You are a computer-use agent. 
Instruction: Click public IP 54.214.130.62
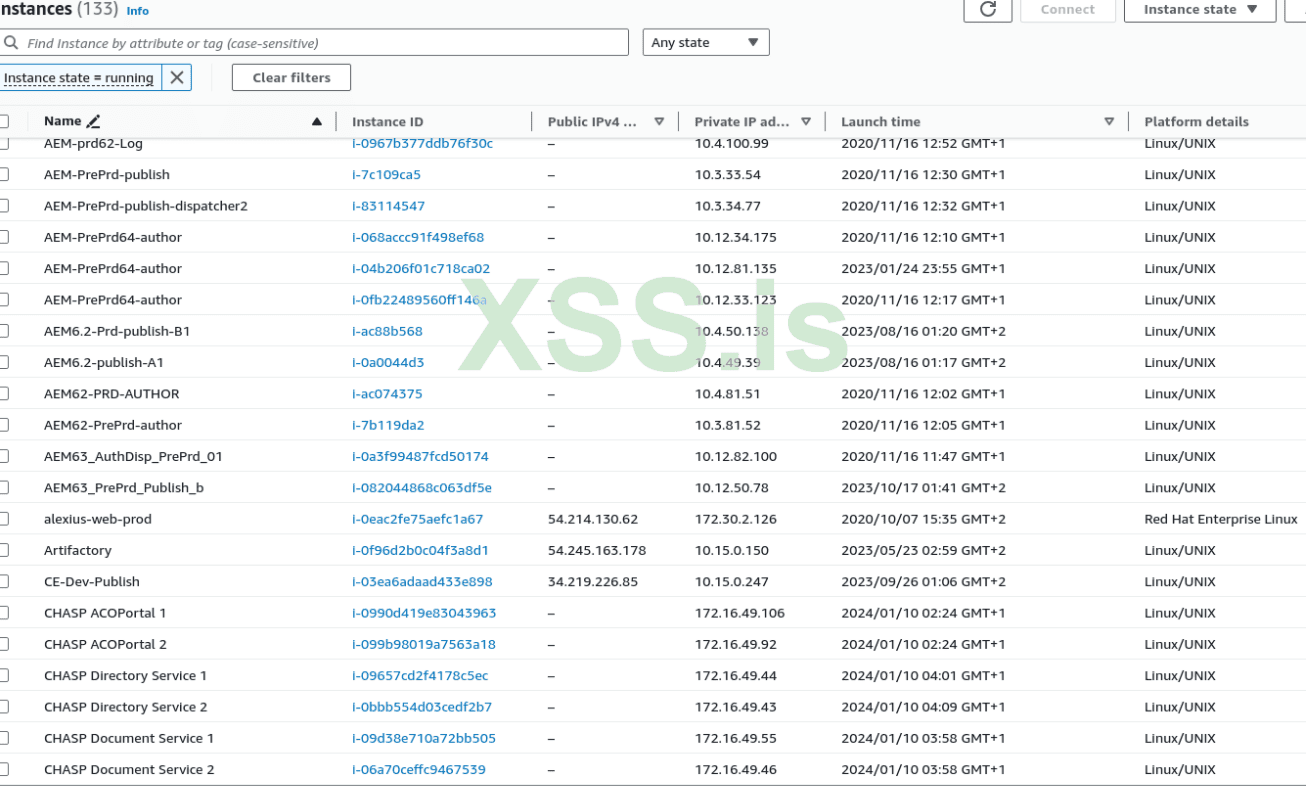click(593, 519)
